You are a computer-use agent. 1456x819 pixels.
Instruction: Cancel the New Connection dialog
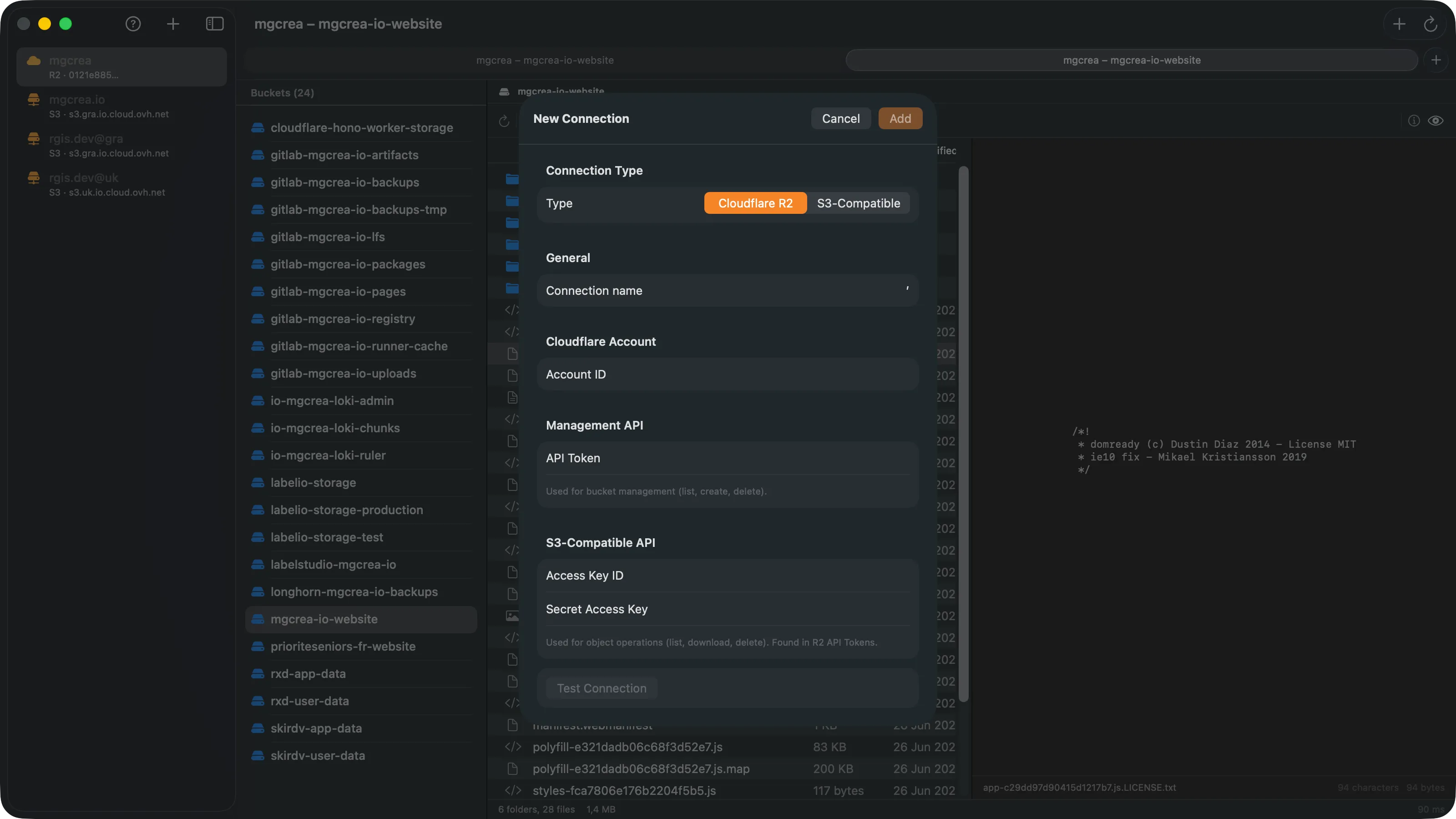[840, 119]
